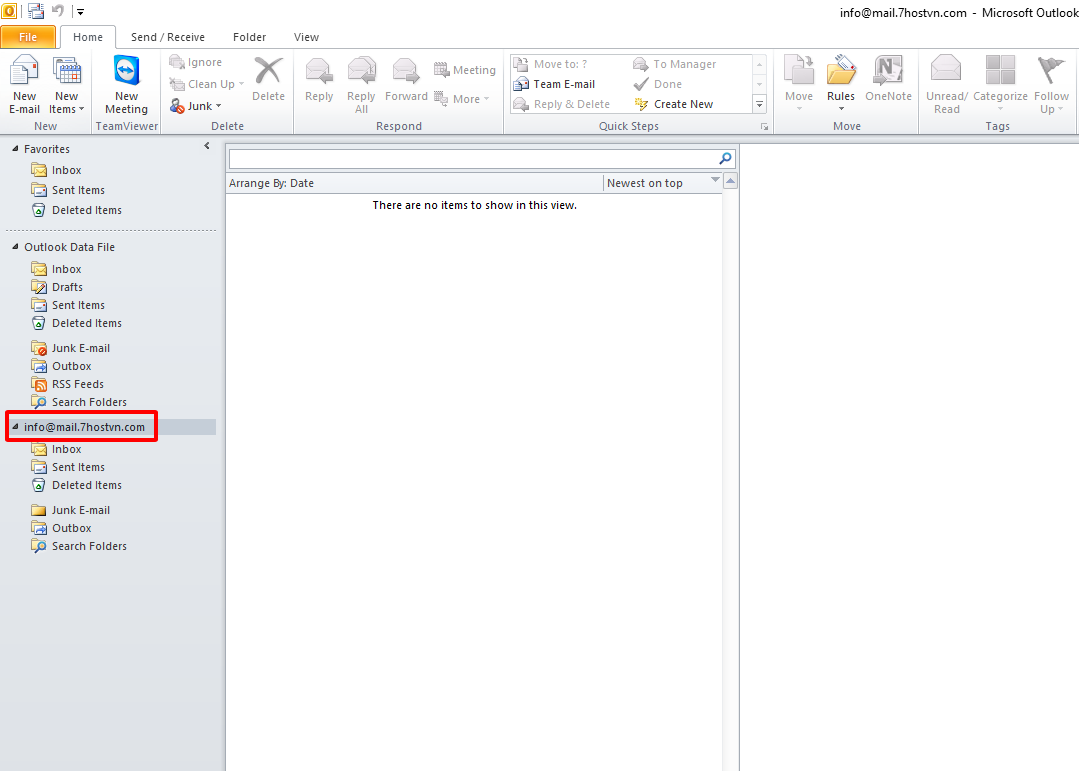Forward the selected message
The height and width of the screenshot is (771, 1079).
pyautogui.click(x=406, y=80)
